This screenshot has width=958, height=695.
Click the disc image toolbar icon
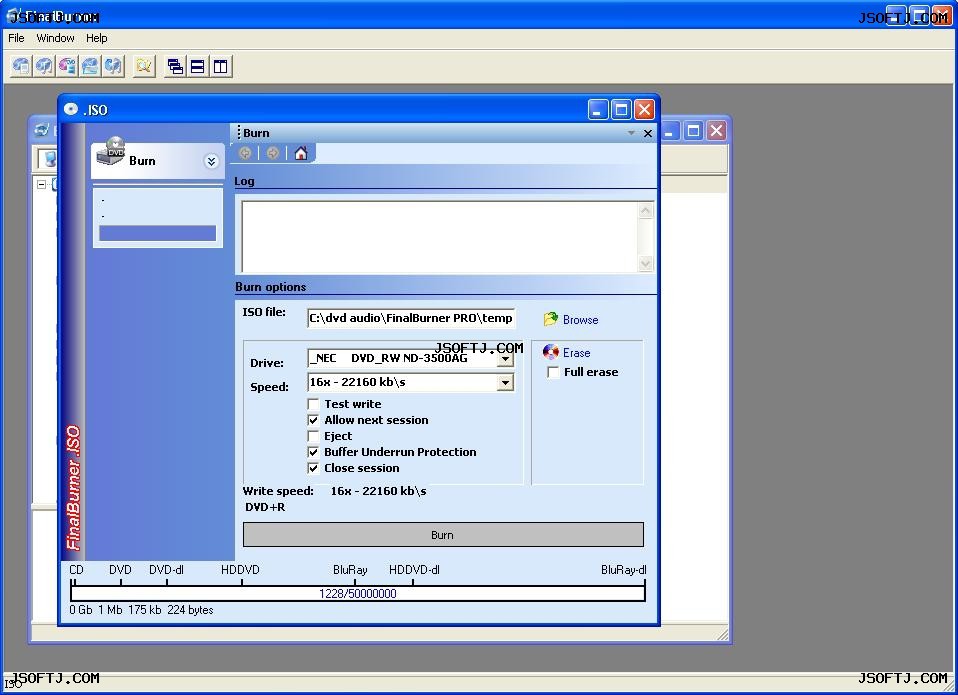tap(90, 66)
